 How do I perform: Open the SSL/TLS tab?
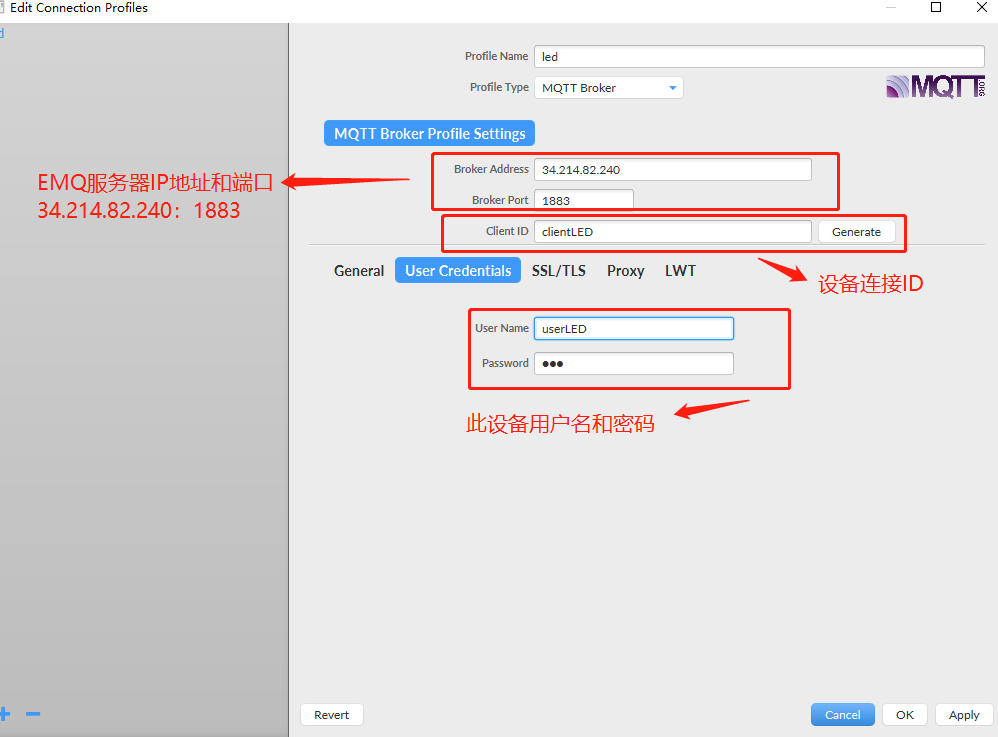(x=559, y=270)
